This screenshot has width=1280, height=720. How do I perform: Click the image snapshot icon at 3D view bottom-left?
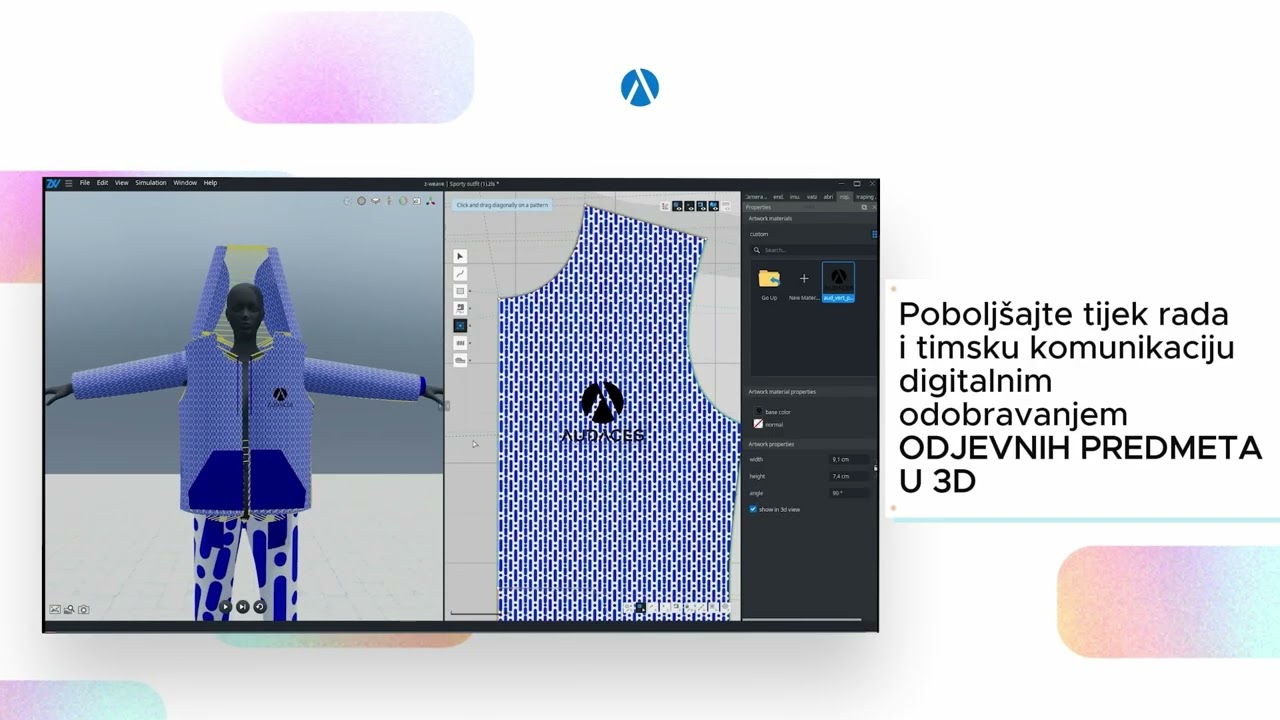pyautogui.click(x=55, y=609)
